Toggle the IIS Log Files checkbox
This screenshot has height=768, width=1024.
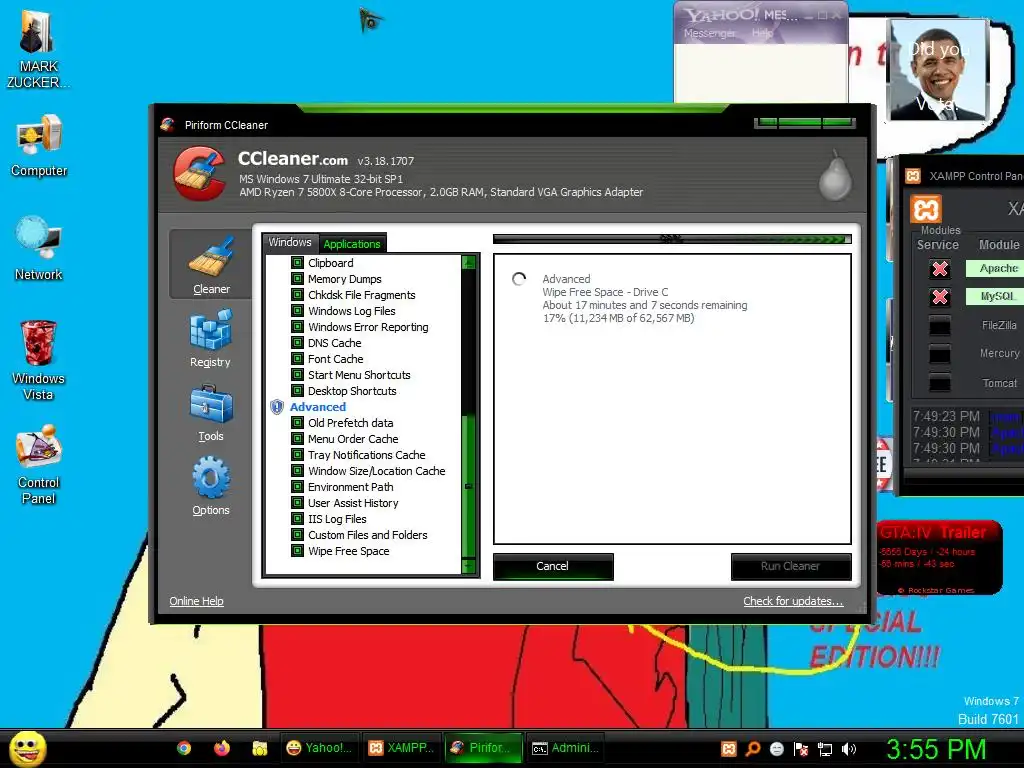[x=297, y=519]
